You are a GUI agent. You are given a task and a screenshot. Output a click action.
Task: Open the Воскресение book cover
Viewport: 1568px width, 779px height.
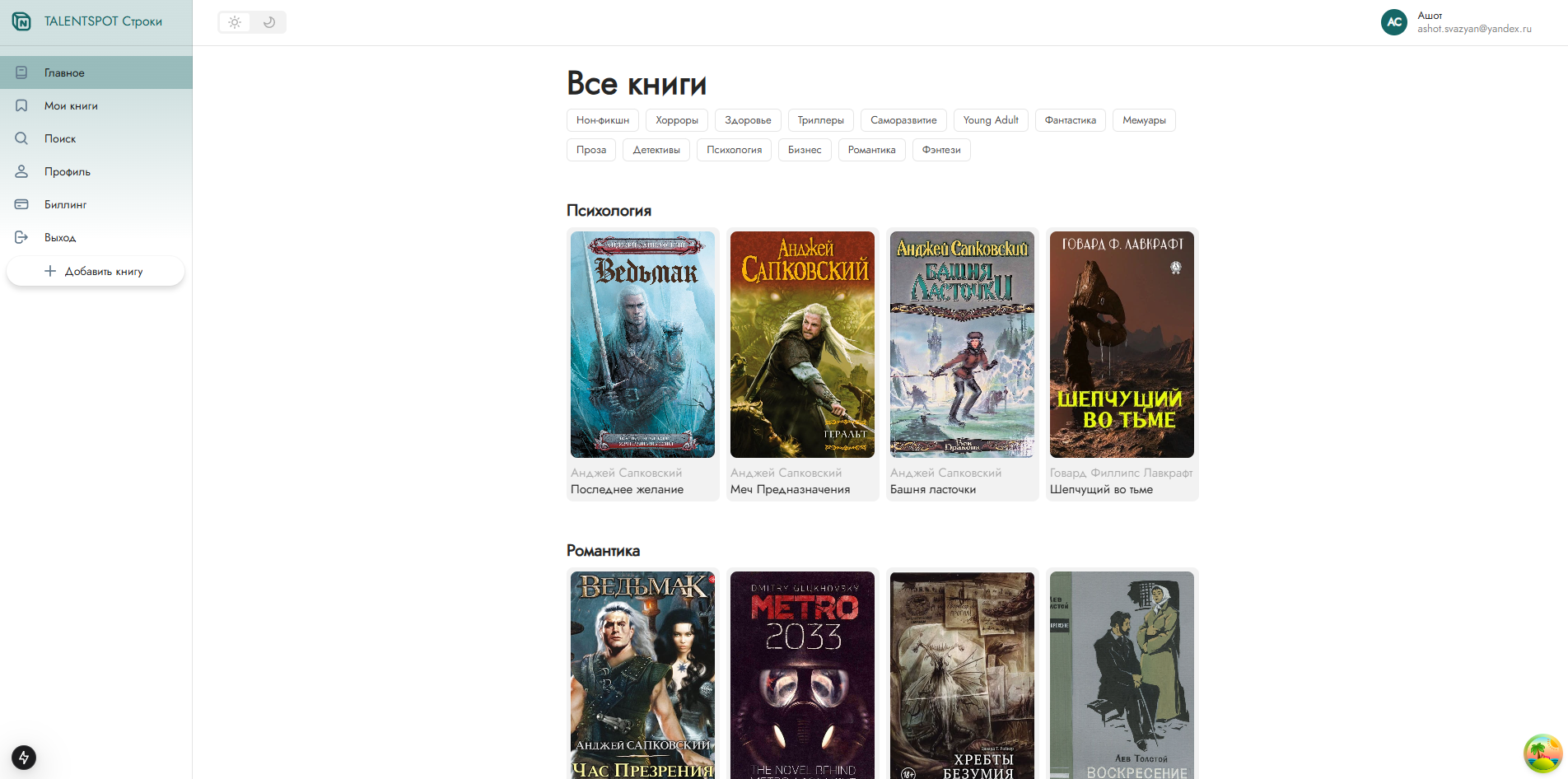tap(1122, 675)
